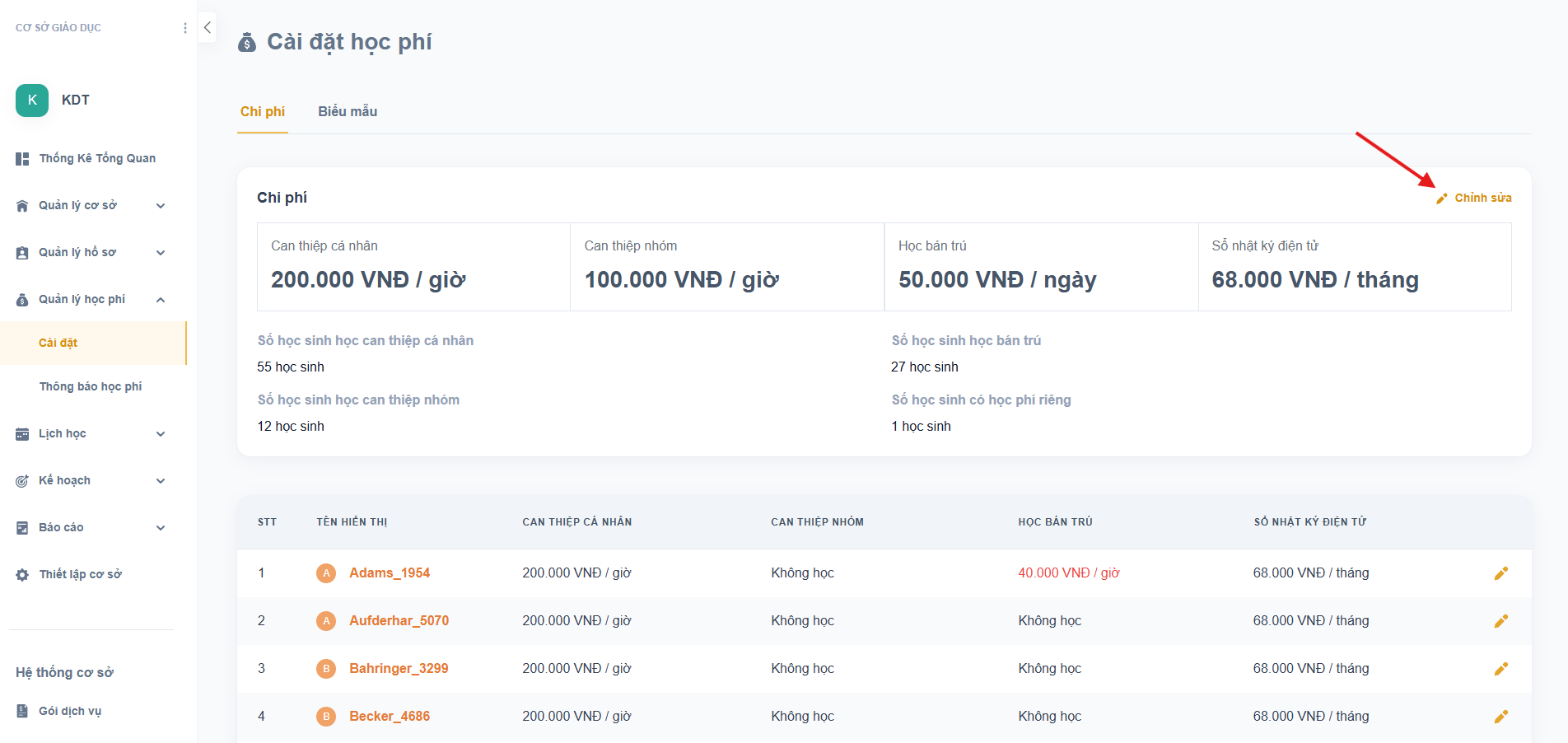Viewport: 1568px width, 743px height.
Task: Switch to the Biểu mẫu tab
Action: [348, 112]
